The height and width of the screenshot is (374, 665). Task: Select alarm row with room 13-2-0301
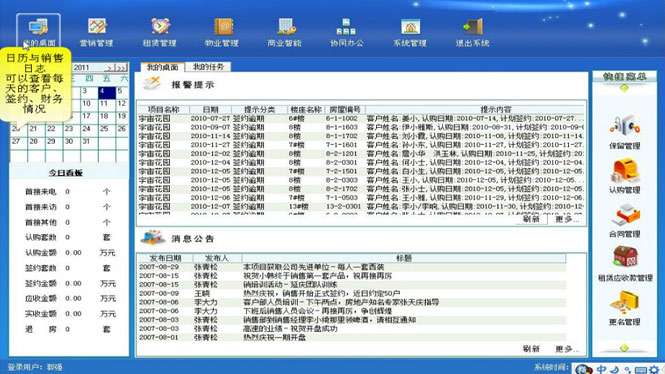[361, 207]
